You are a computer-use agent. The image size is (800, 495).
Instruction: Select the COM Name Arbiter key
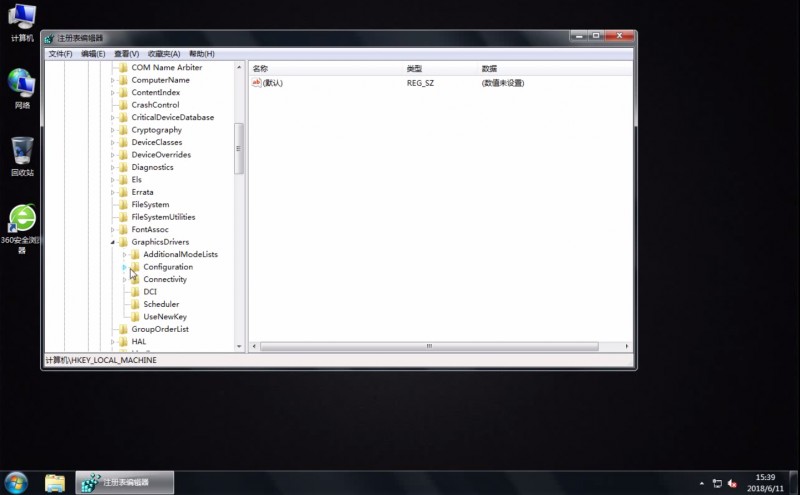(x=166, y=67)
